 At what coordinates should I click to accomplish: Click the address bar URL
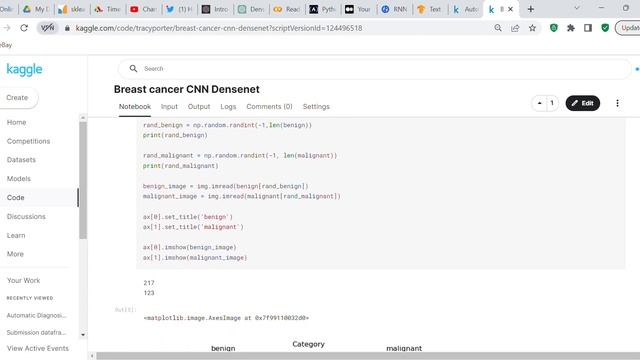[x=219, y=28]
